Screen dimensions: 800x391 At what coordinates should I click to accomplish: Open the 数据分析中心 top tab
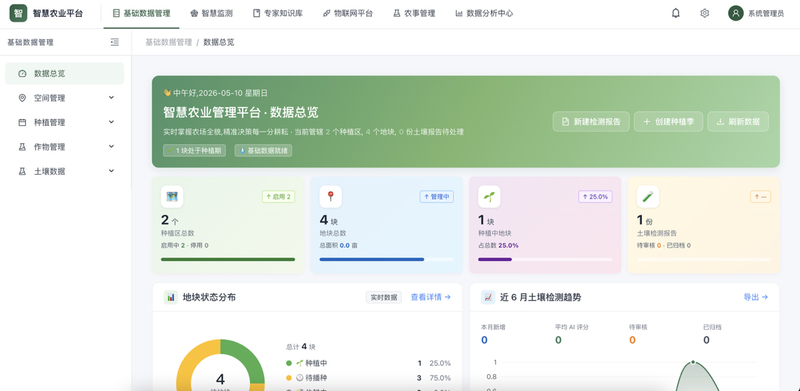[484, 14]
